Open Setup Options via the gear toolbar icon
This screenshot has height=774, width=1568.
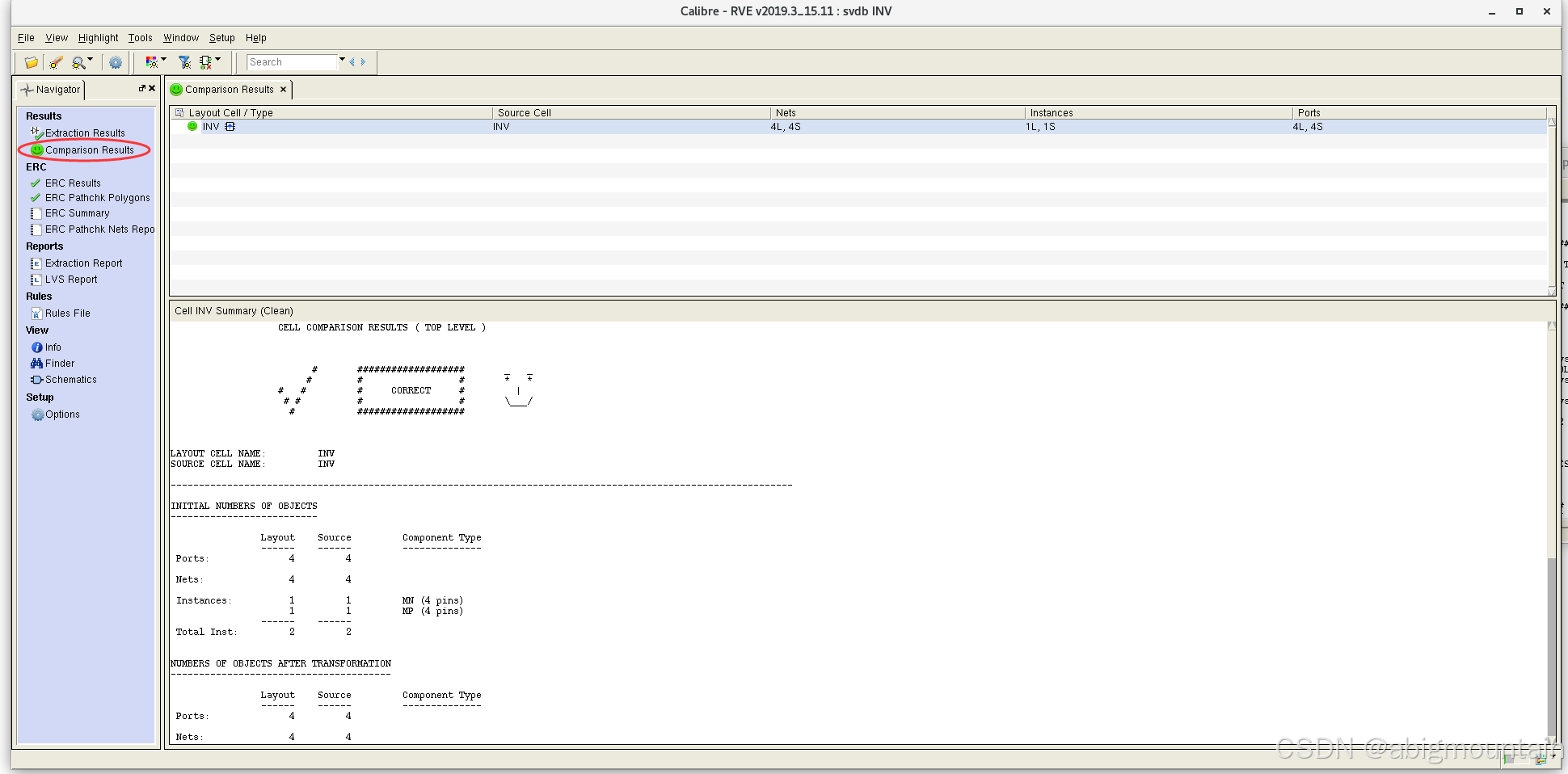(x=116, y=62)
